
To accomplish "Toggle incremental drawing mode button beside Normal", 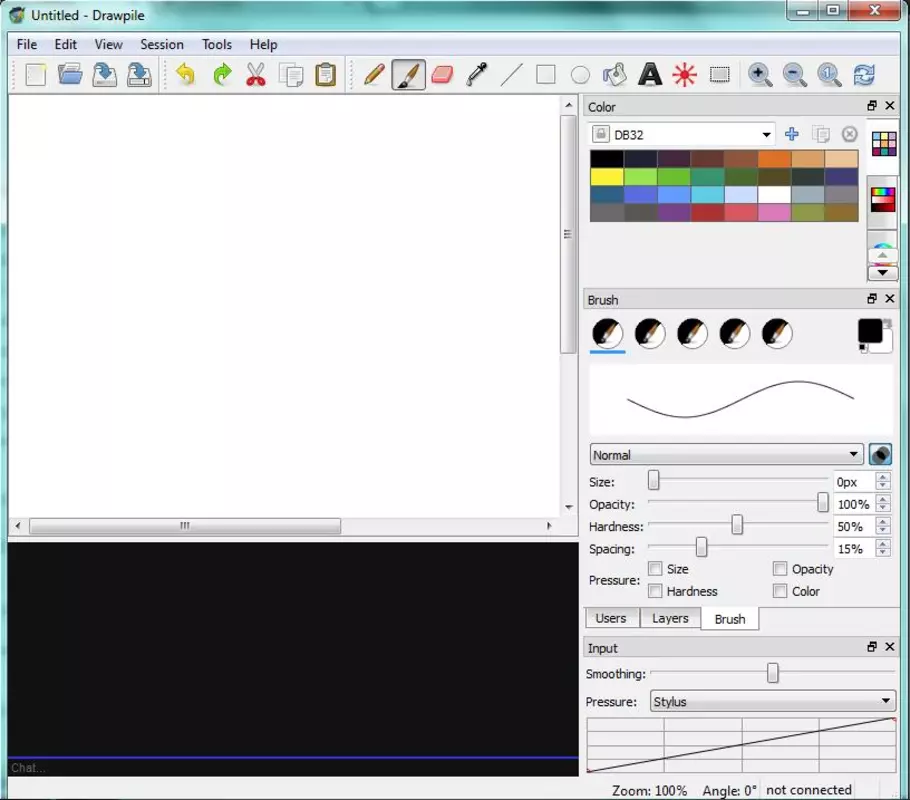I will coord(880,455).
